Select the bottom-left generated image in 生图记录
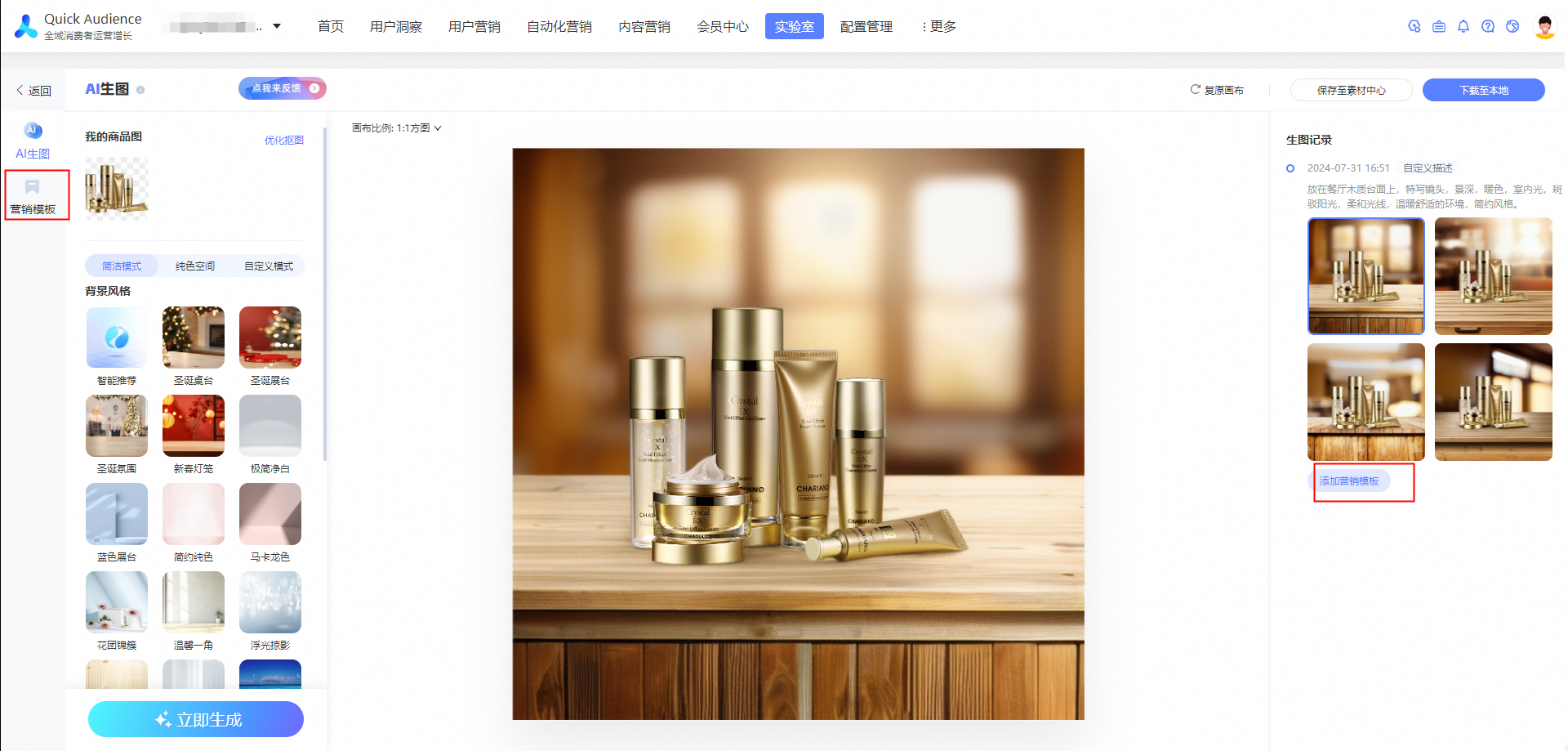Image resolution: width=1568 pixels, height=751 pixels. click(x=1366, y=402)
